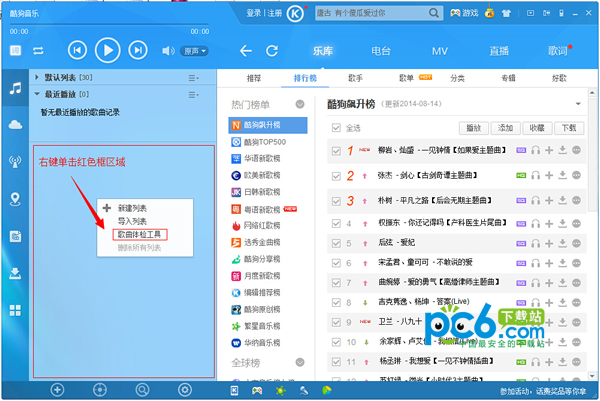
Task: Go back using the left arrow
Action: pyautogui.click(x=246, y=50)
